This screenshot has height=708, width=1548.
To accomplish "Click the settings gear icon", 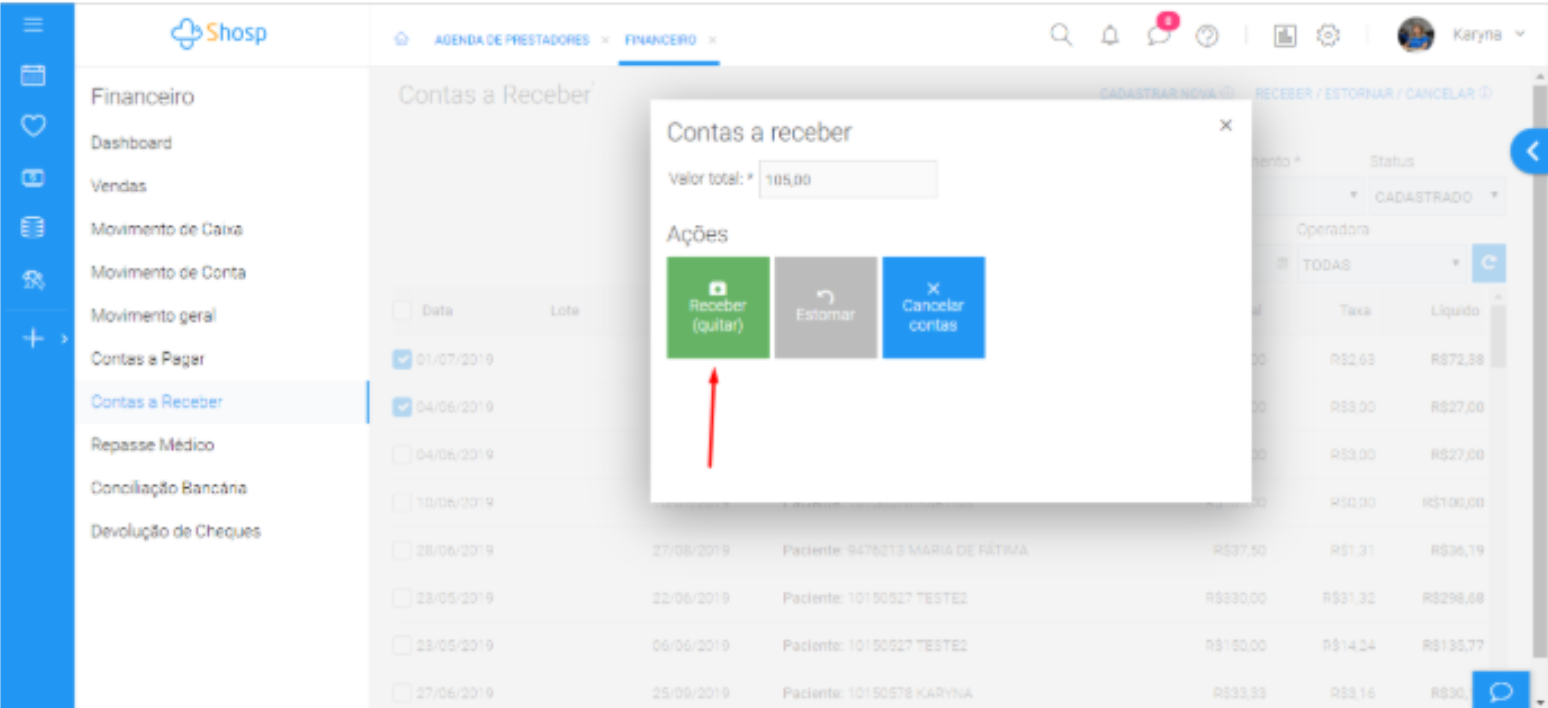I will click(1328, 36).
